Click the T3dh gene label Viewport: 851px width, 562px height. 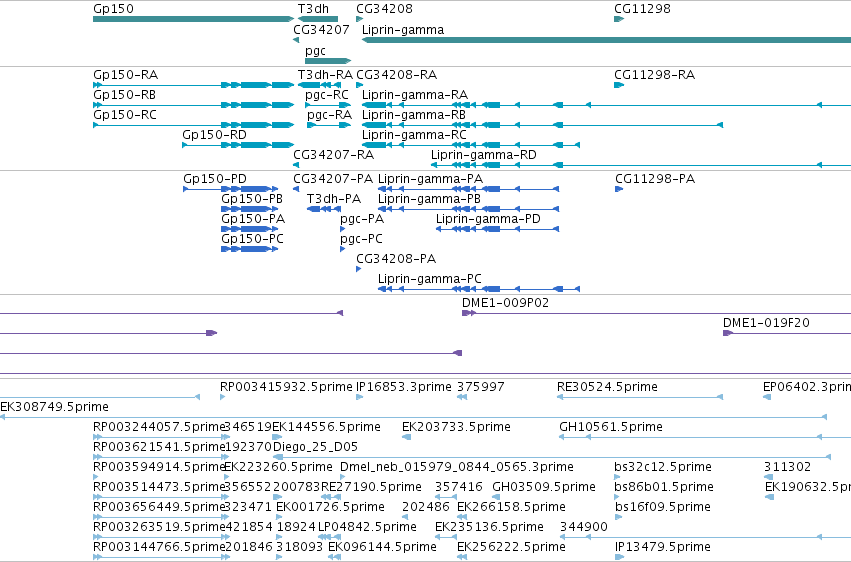click(x=314, y=9)
